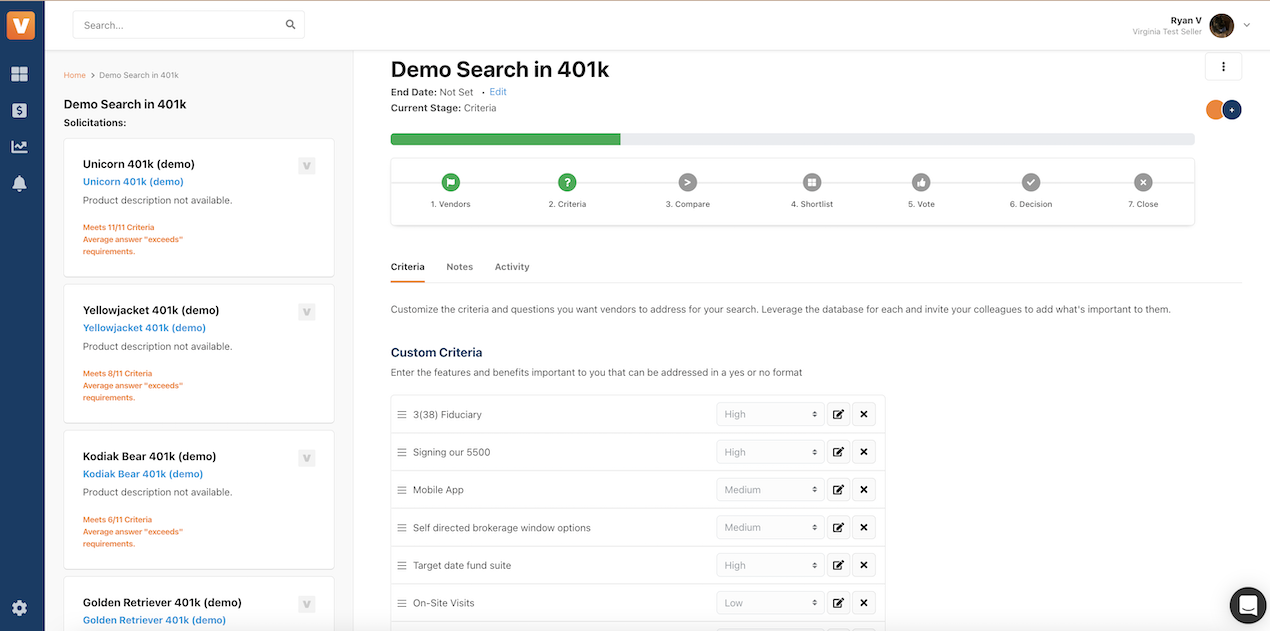1270x631 pixels.
Task: Delete the Self directed brokerage criterion
Action: [864, 527]
